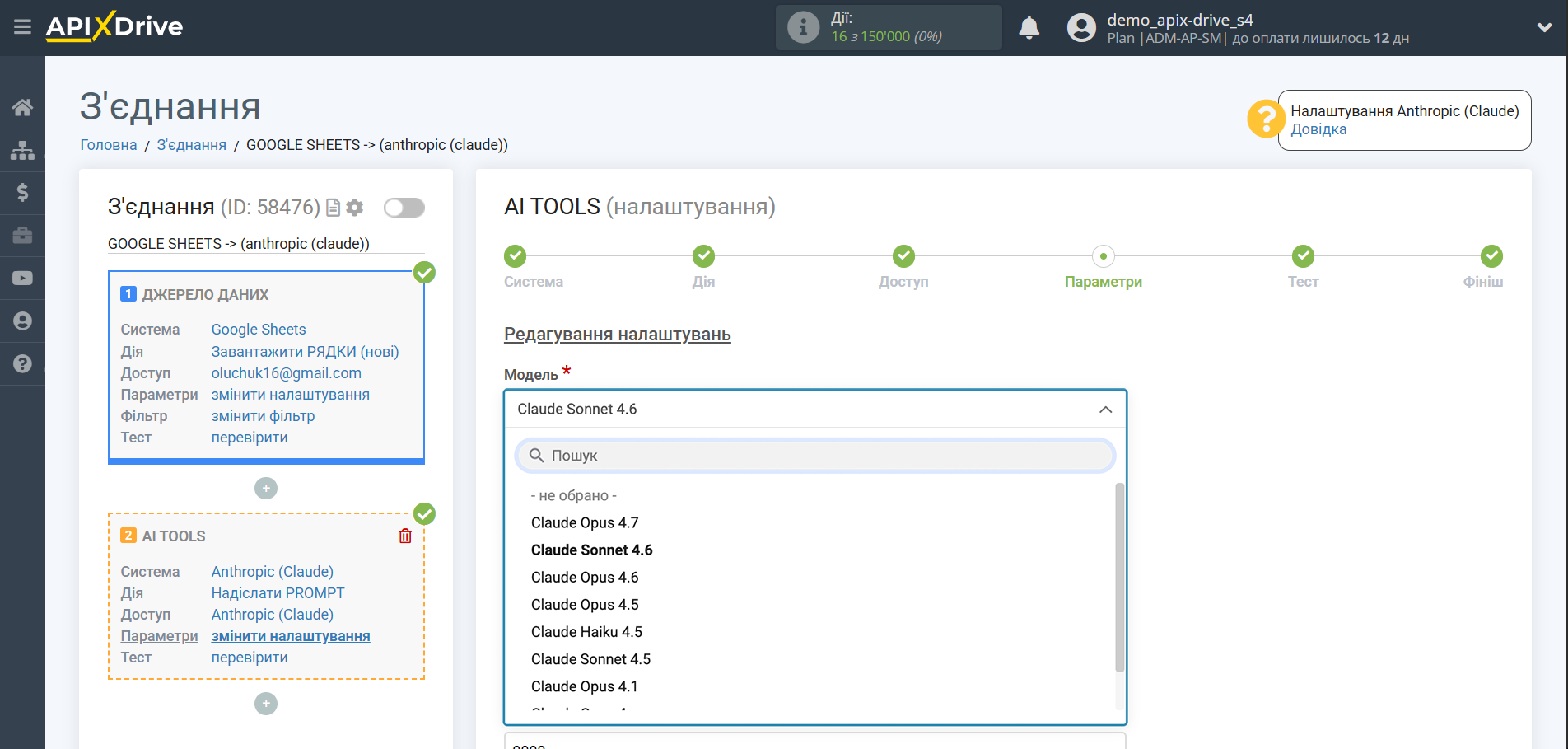1568x749 pixels.
Task: Click the green check on AI TOOLS block
Action: coord(424,514)
